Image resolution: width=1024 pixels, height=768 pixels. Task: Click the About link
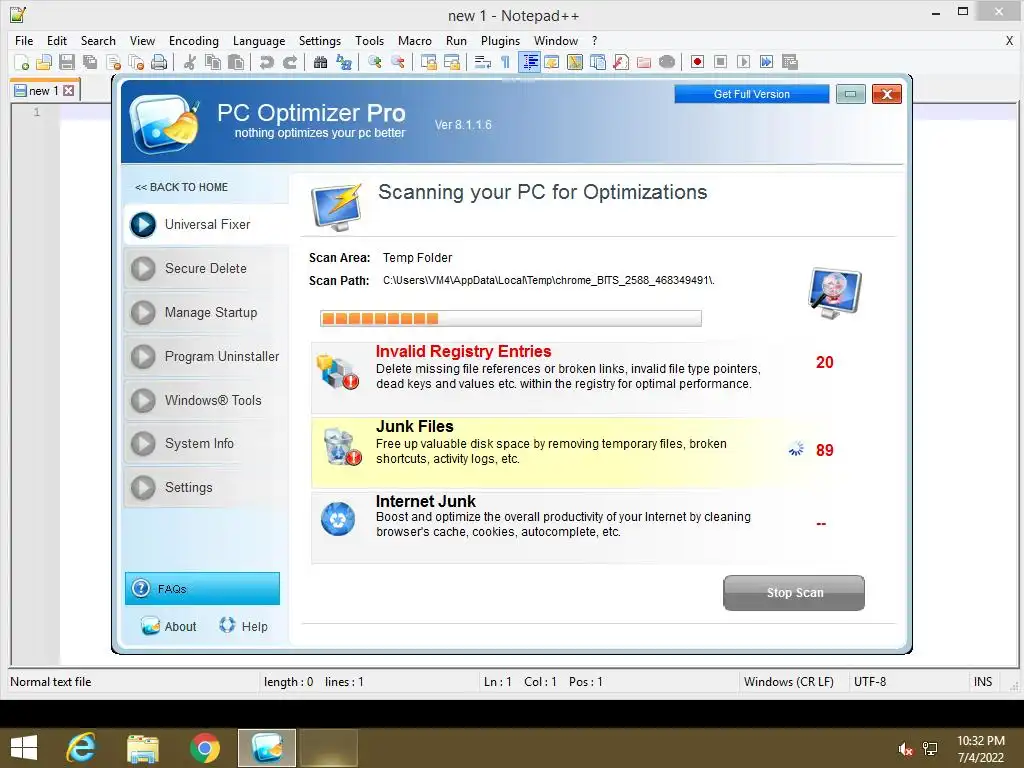tap(168, 626)
